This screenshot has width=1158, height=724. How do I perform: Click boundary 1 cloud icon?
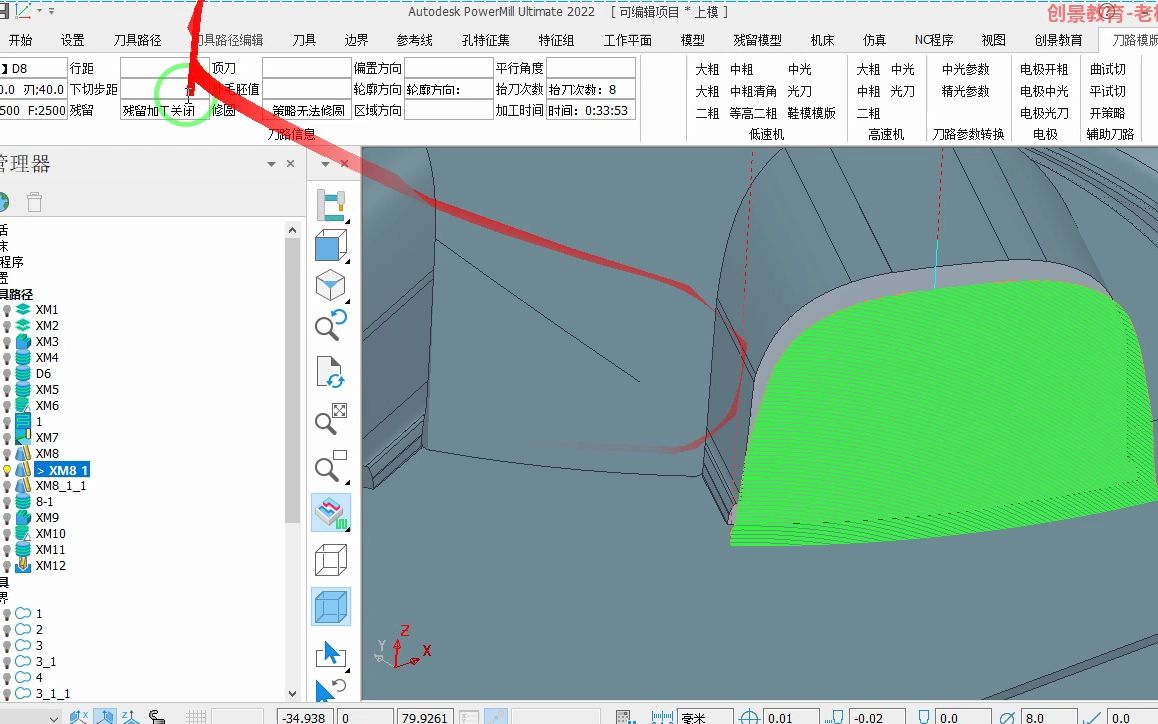click(x=23, y=613)
